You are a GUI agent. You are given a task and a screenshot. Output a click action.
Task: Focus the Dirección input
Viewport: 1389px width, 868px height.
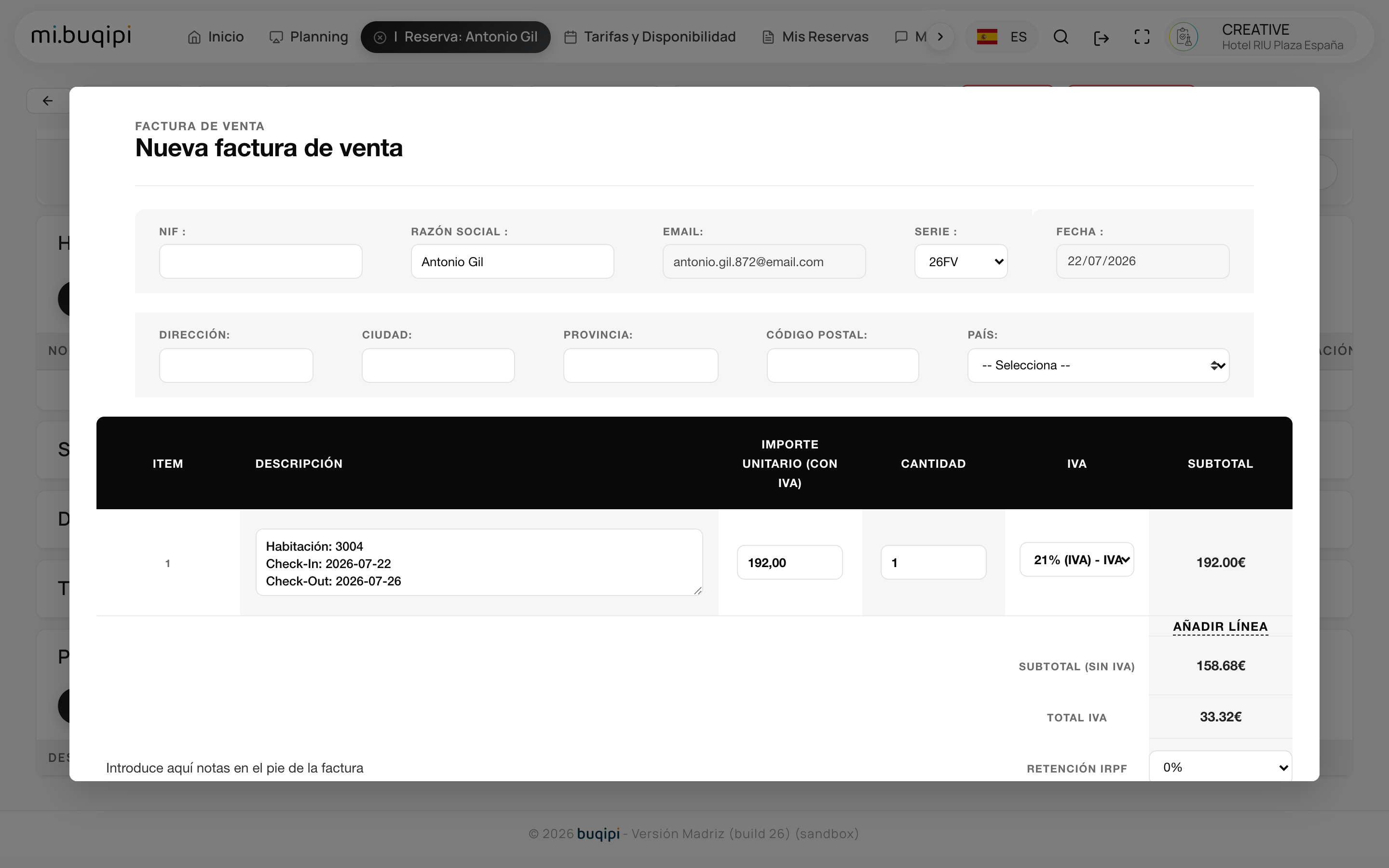[236, 366]
